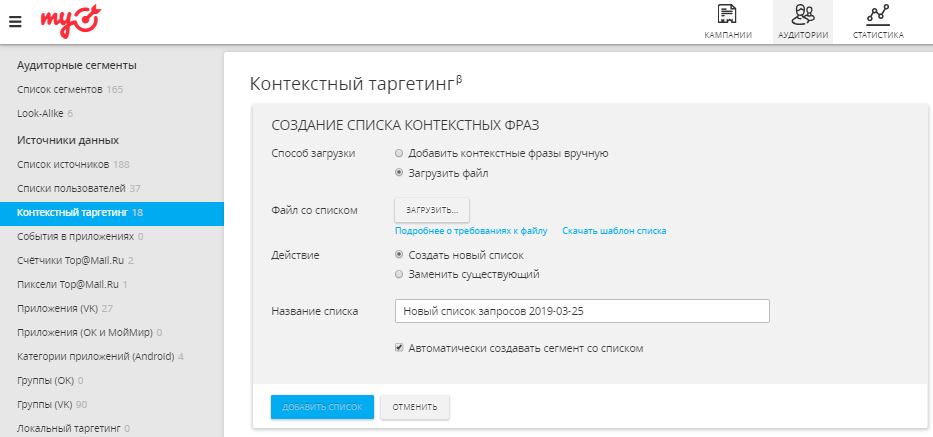This screenshot has height=437, width=933.
Task: Open 'Список сегментов' in sidebar
Action: pos(60,90)
